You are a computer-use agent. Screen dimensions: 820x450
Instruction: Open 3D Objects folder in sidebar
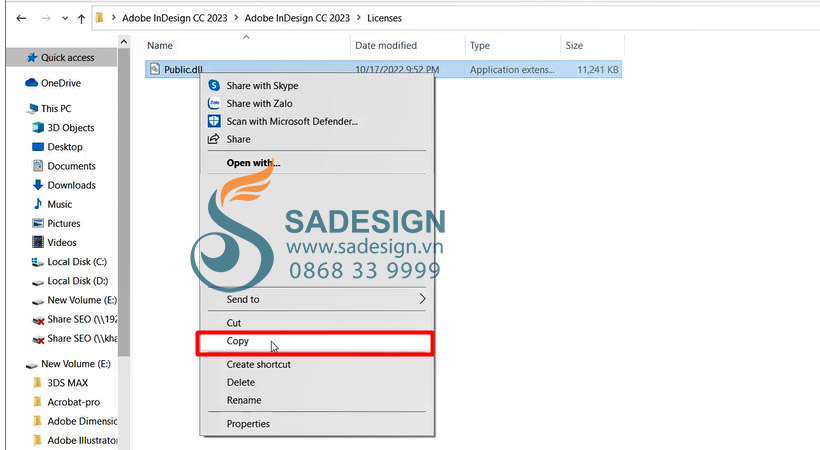pyautogui.click(x=71, y=128)
